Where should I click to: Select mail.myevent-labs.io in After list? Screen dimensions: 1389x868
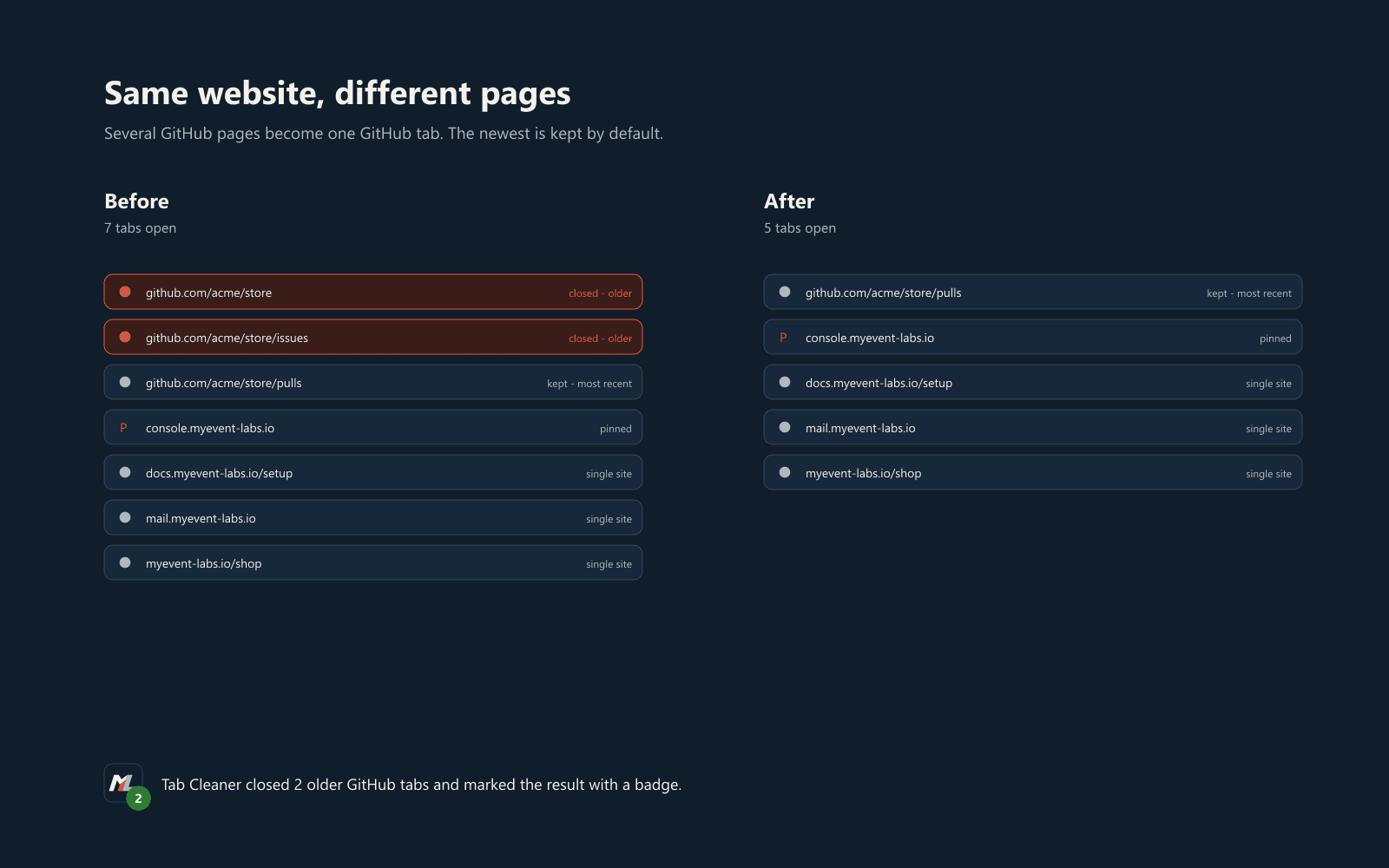coord(860,428)
